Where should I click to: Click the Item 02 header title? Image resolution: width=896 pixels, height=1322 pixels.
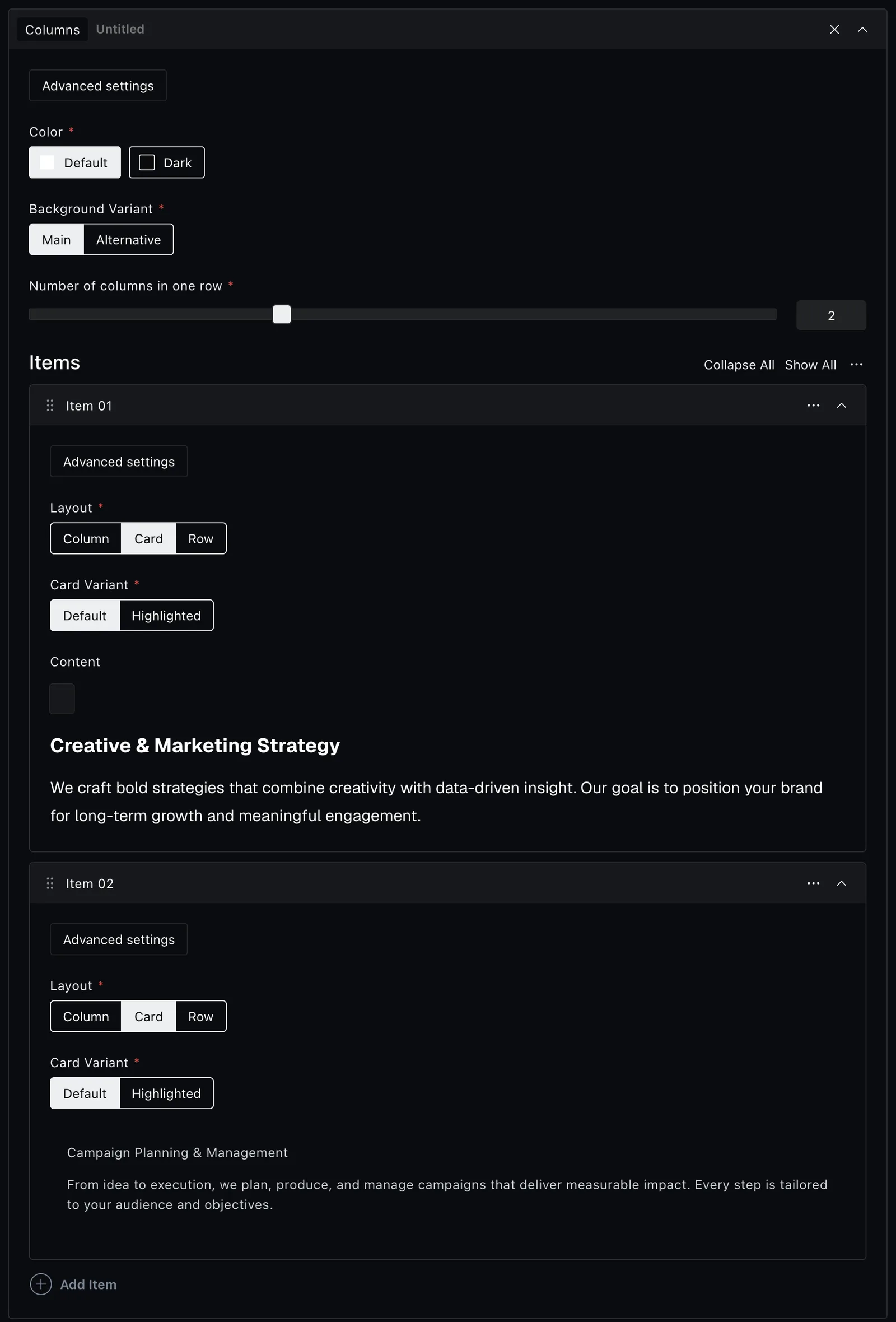(90, 883)
